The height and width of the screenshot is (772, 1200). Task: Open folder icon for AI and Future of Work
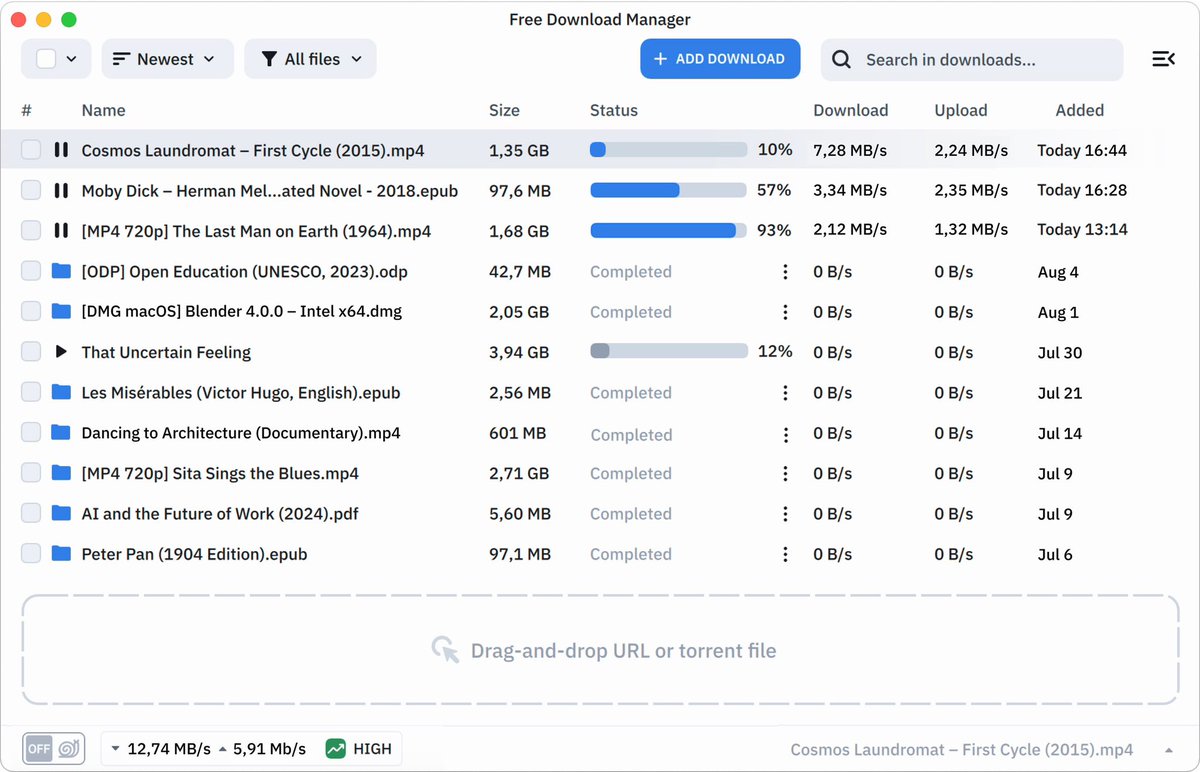[x=61, y=513]
